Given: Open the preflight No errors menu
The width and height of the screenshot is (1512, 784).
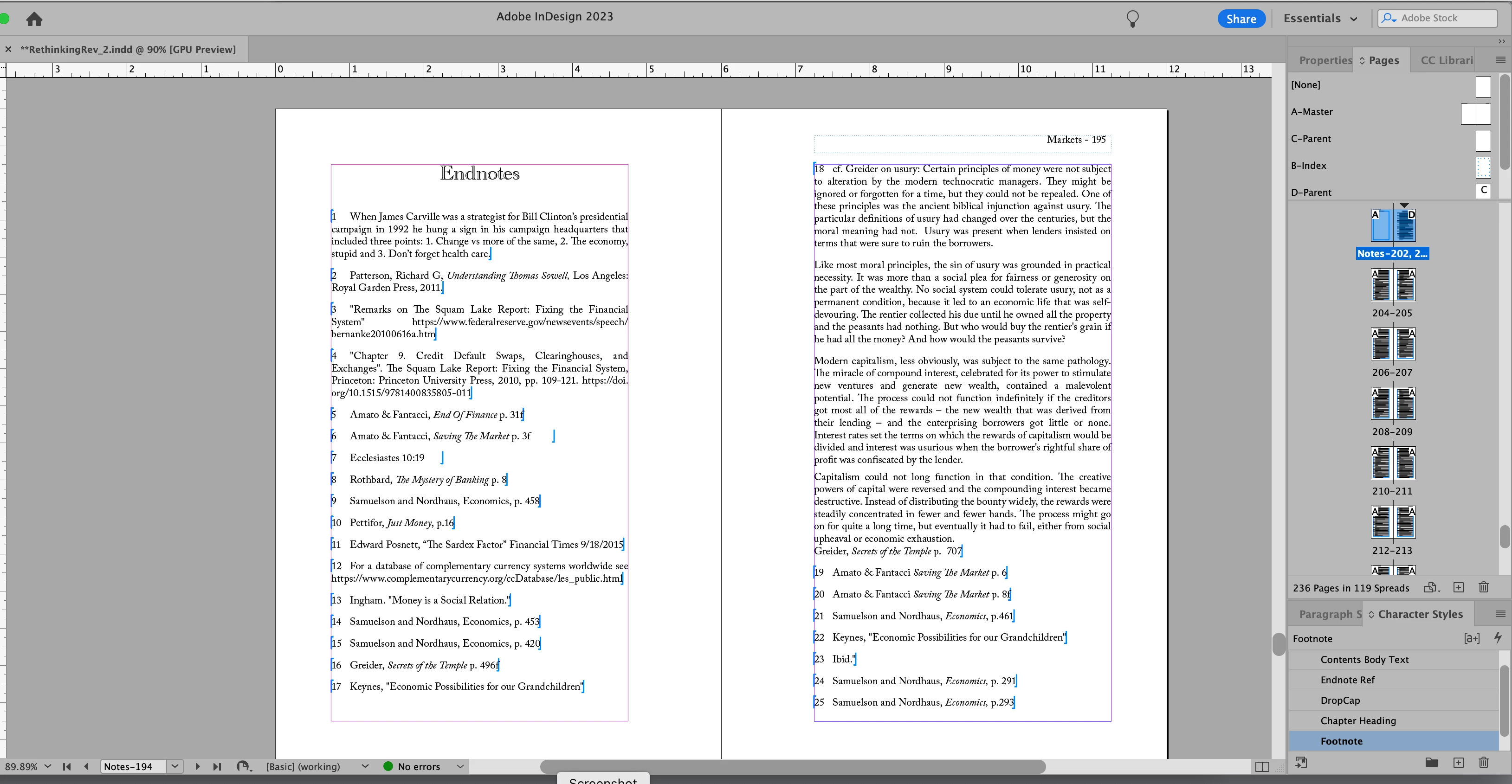Looking at the screenshot, I should 460,766.
